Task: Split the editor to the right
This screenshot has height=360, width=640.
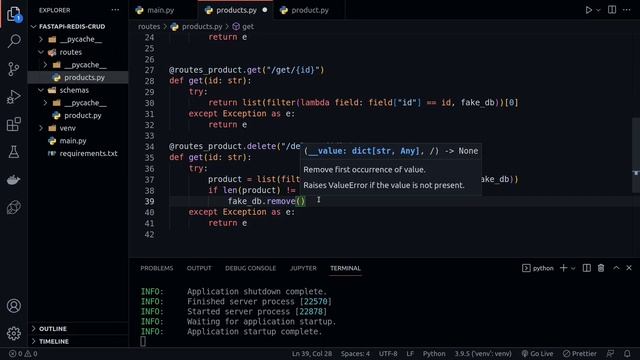Action: coord(612,10)
